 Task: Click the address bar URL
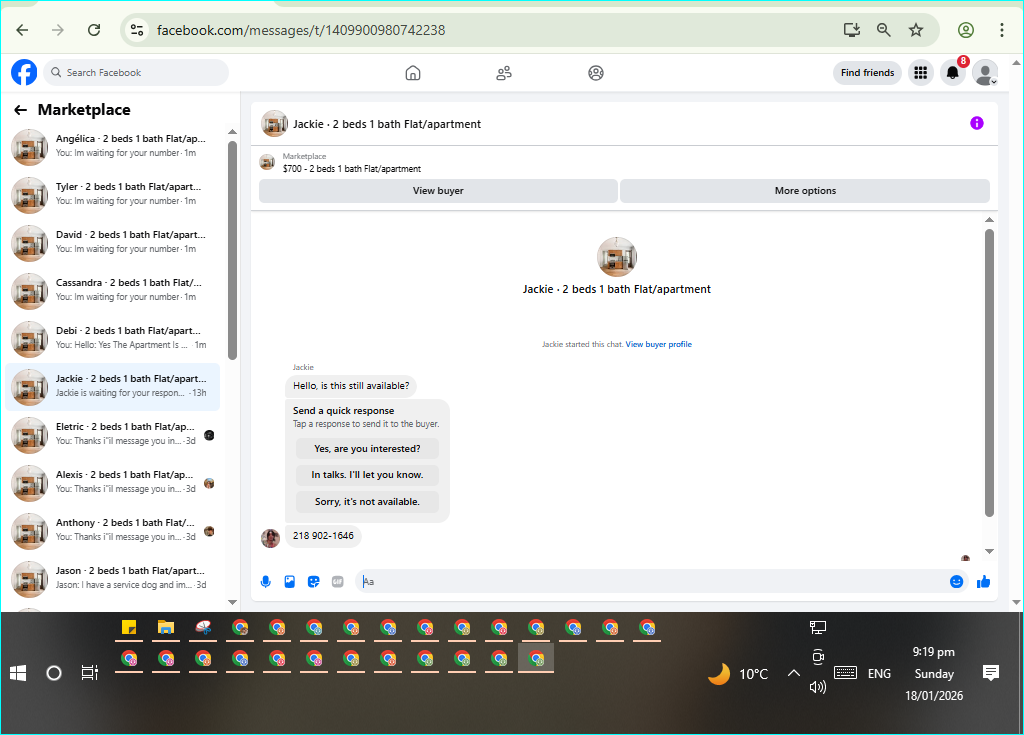tap(301, 30)
